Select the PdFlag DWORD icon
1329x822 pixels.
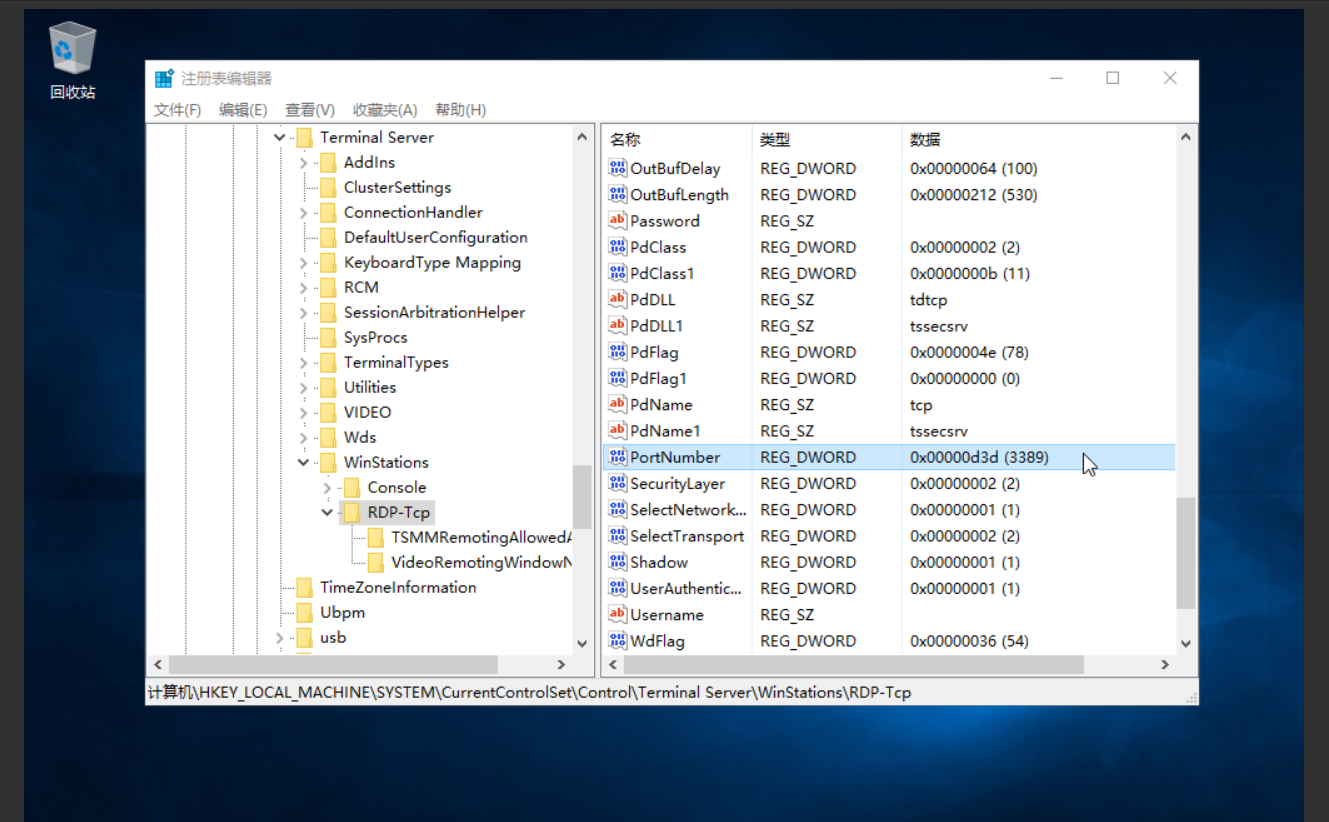tap(618, 352)
